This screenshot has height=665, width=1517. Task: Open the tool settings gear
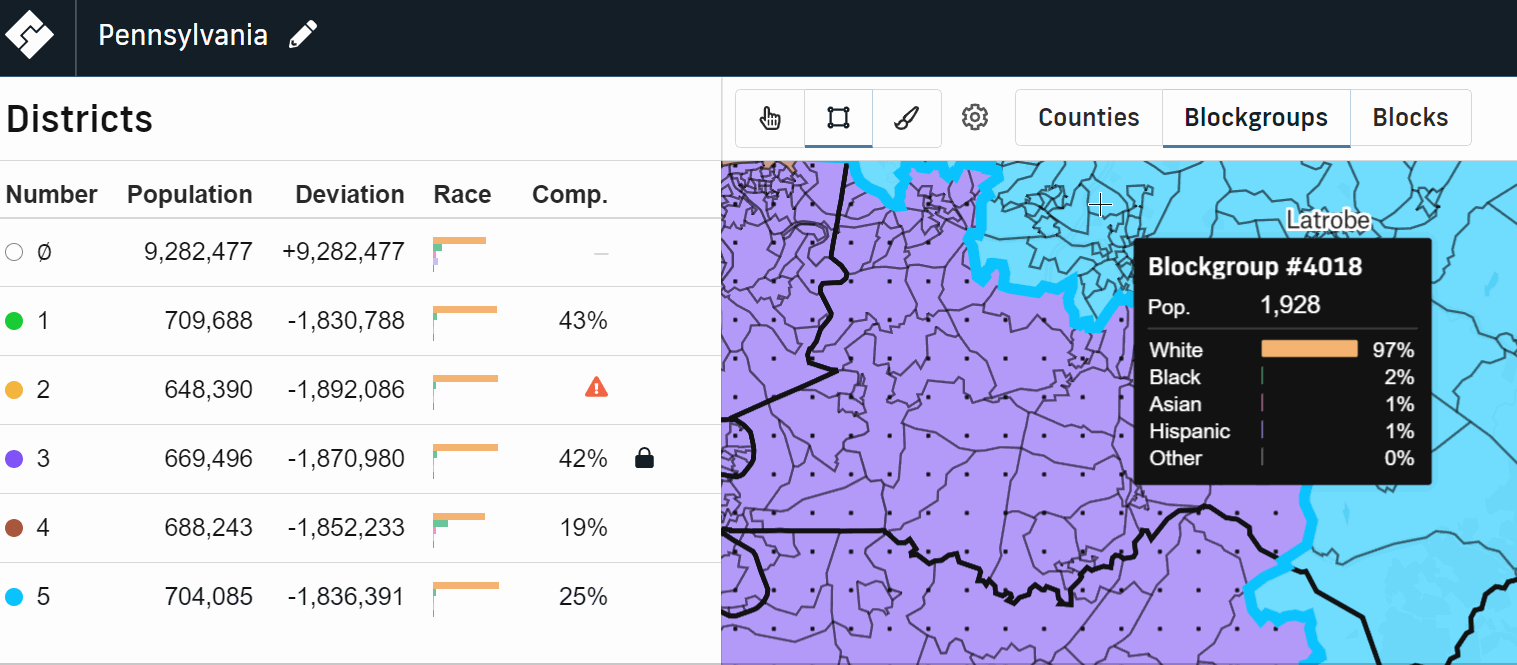pos(974,117)
